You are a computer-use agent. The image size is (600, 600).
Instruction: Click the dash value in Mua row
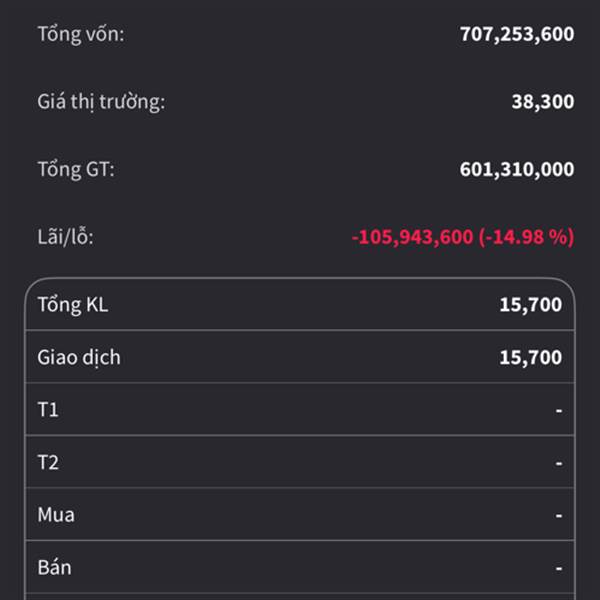(x=558, y=515)
